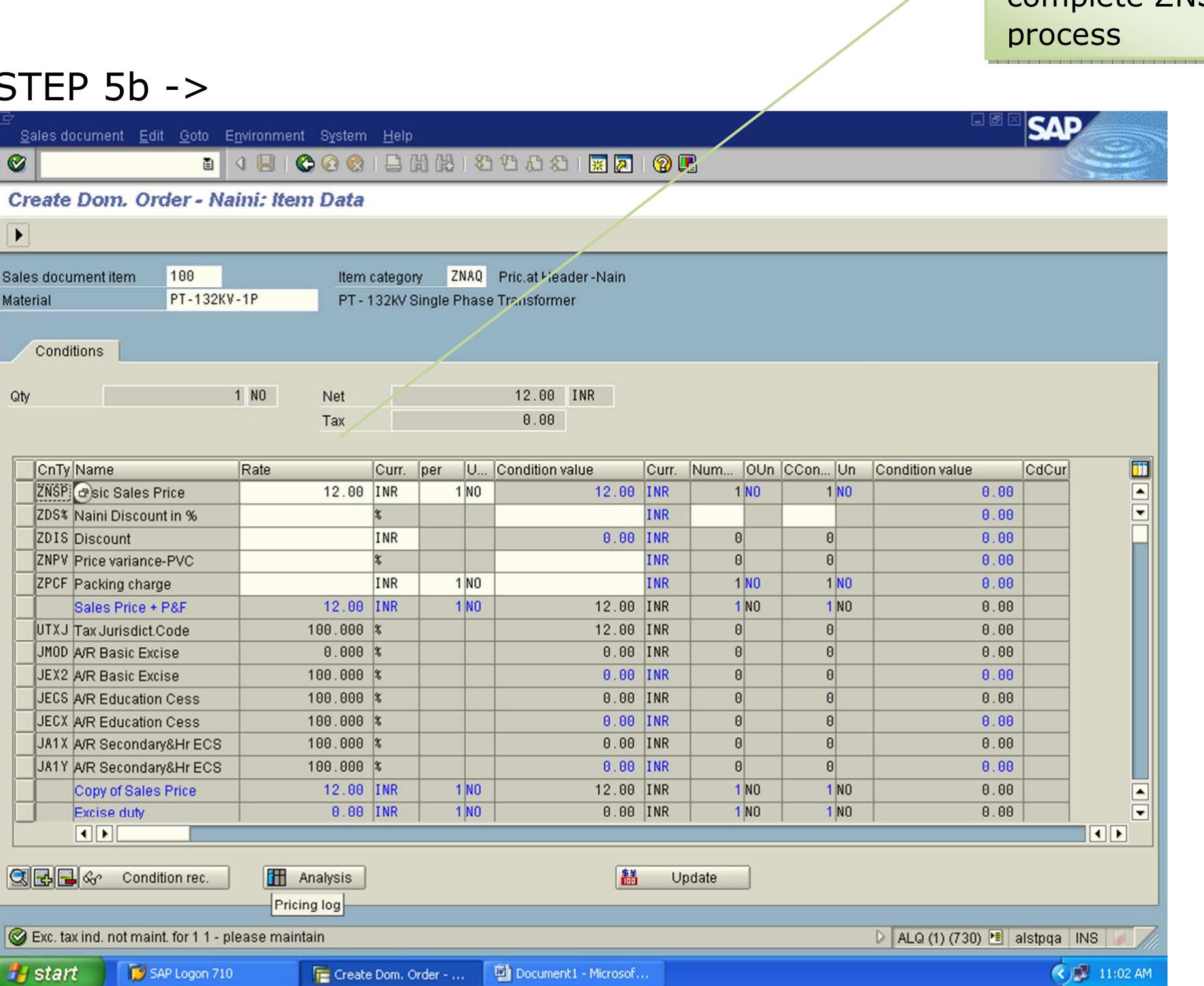Click the First Page icon
The height and width of the screenshot is (986, 1204).
pyautogui.click(x=483, y=163)
